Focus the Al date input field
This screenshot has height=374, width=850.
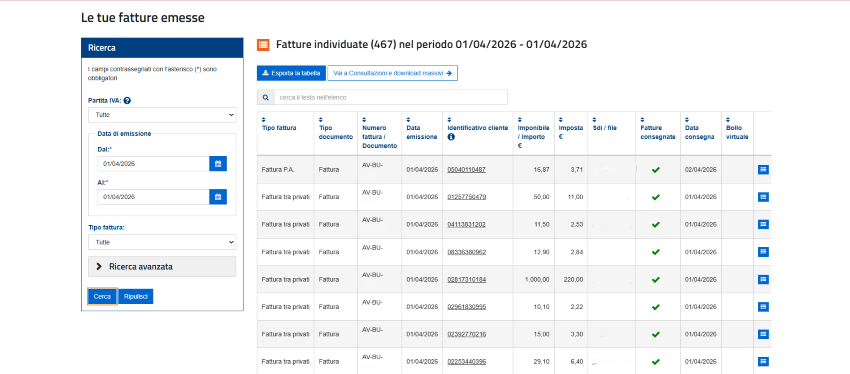coord(153,197)
